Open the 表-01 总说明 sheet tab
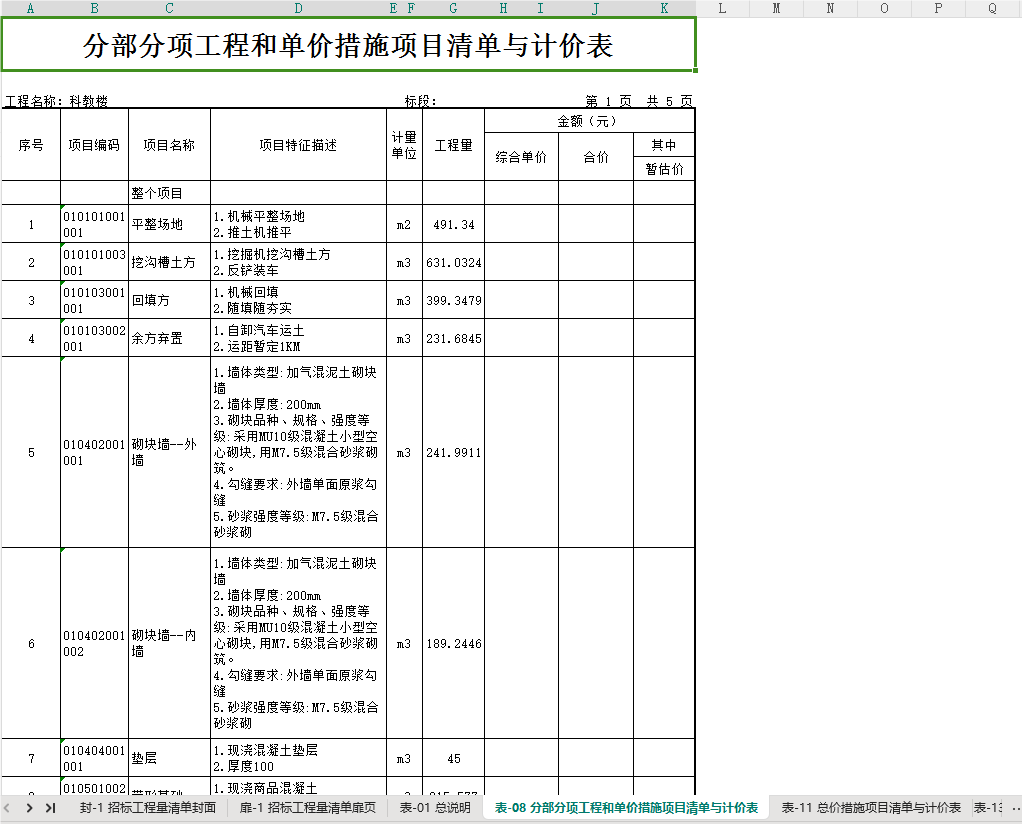Screen dimensions: 1022x824 [x=435, y=808]
